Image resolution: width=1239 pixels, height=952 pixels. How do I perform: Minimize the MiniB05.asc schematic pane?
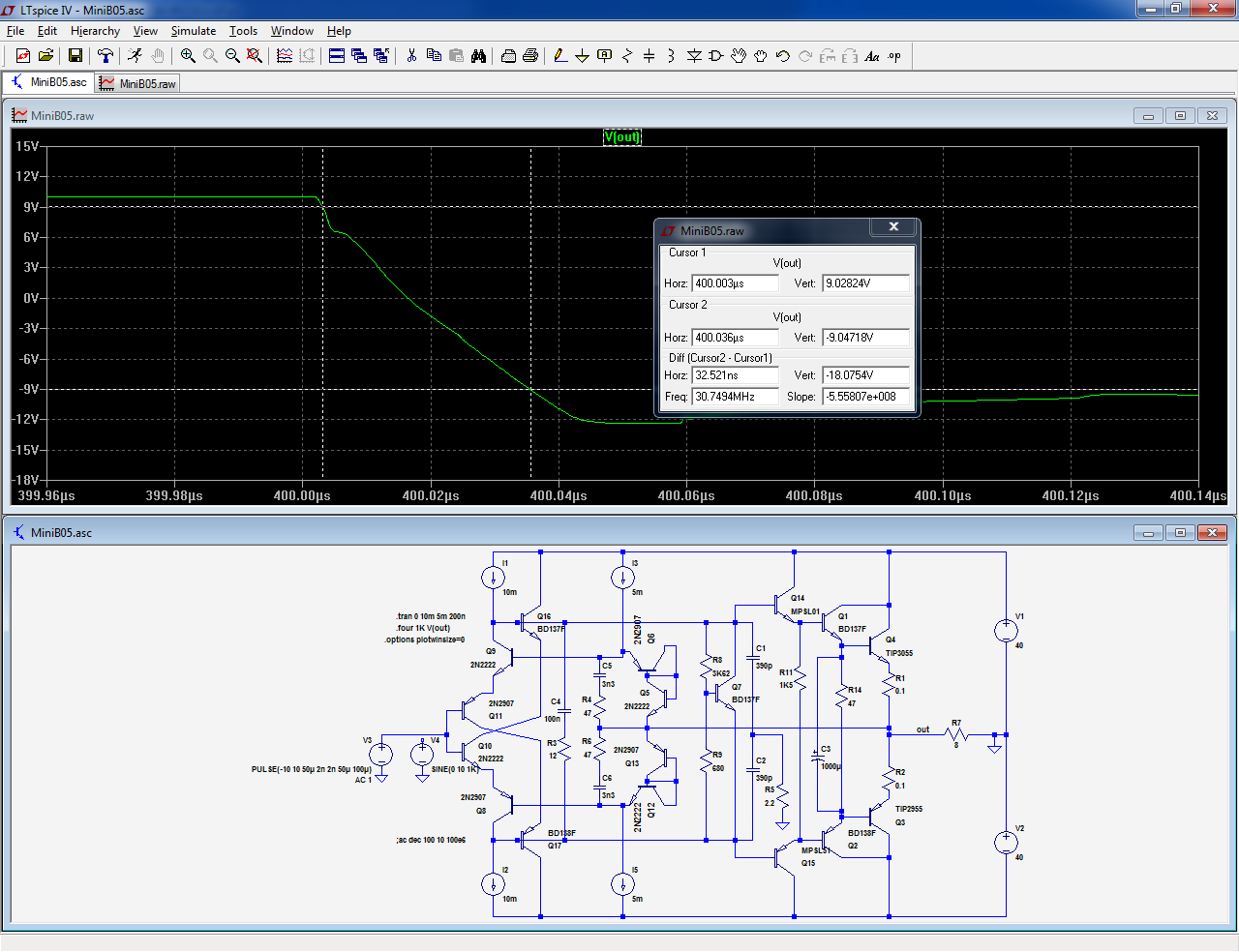tap(1148, 532)
